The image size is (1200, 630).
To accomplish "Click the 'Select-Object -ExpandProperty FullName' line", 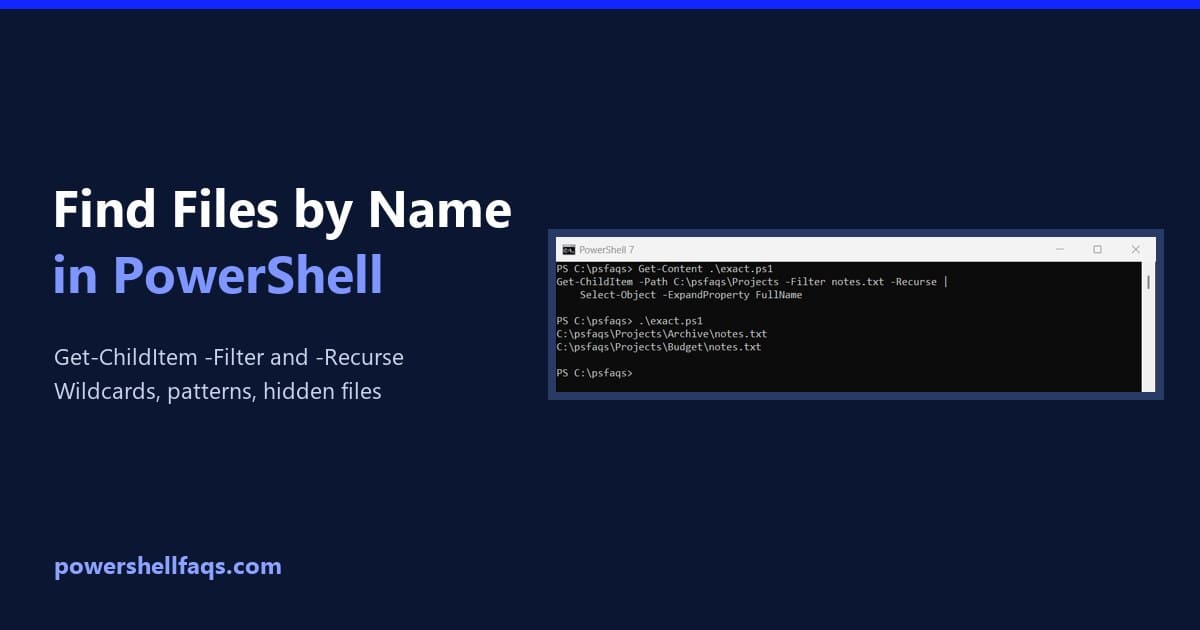I will click(x=691, y=295).
